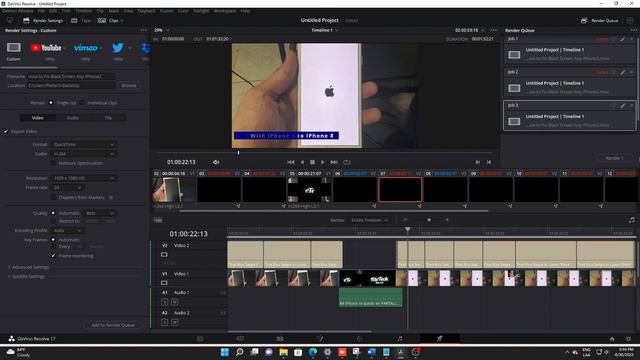Click the Render 1 button
Image resolution: width=640 pixels, height=360 pixels.
pyautogui.click(x=614, y=158)
